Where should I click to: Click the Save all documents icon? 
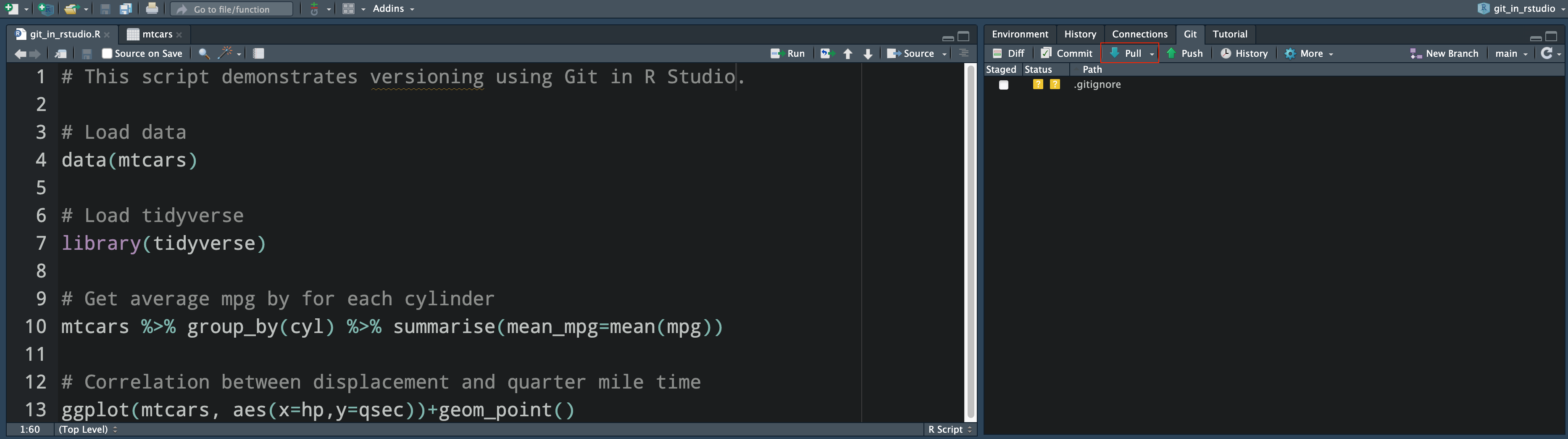[x=126, y=8]
